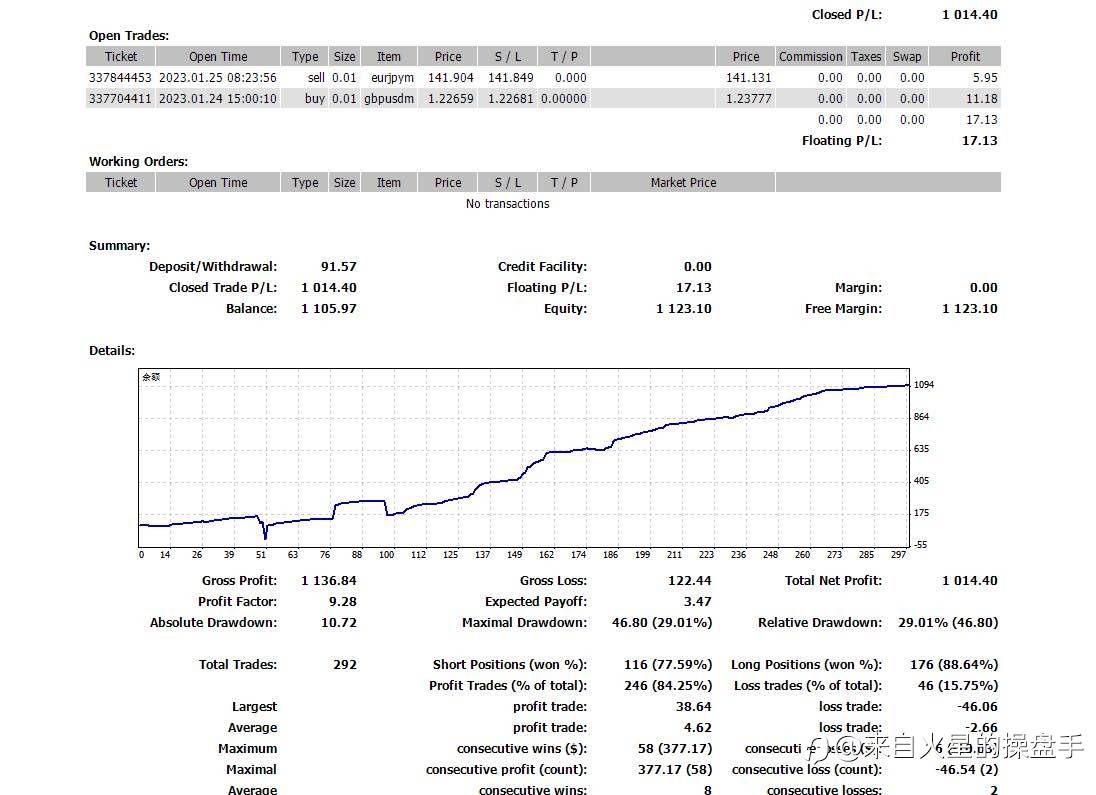1096x795 pixels.
Task: Click Deposit/Withdrawal value 91.57
Action: [338, 266]
